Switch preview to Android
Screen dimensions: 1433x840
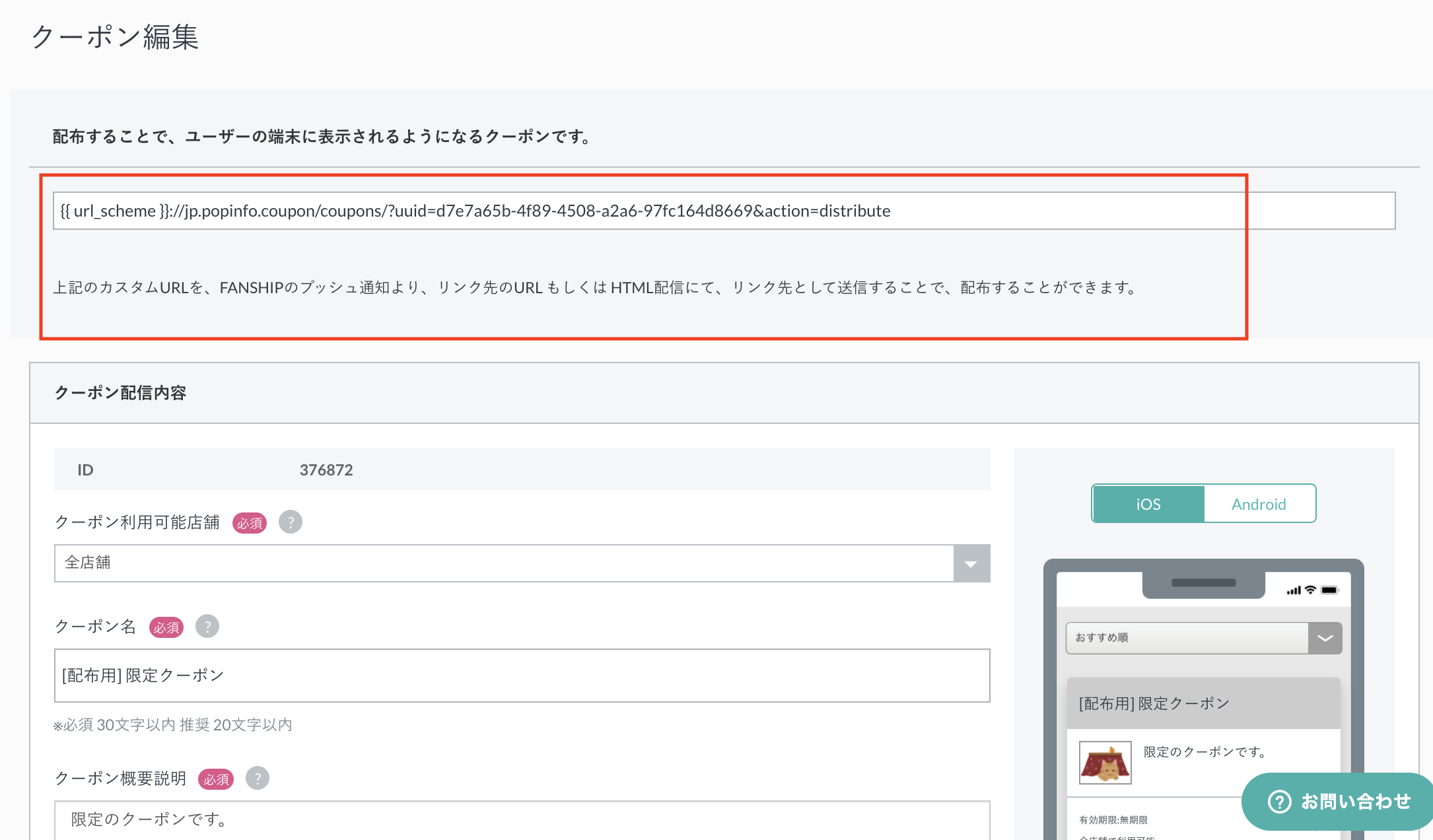pos(1259,504)
